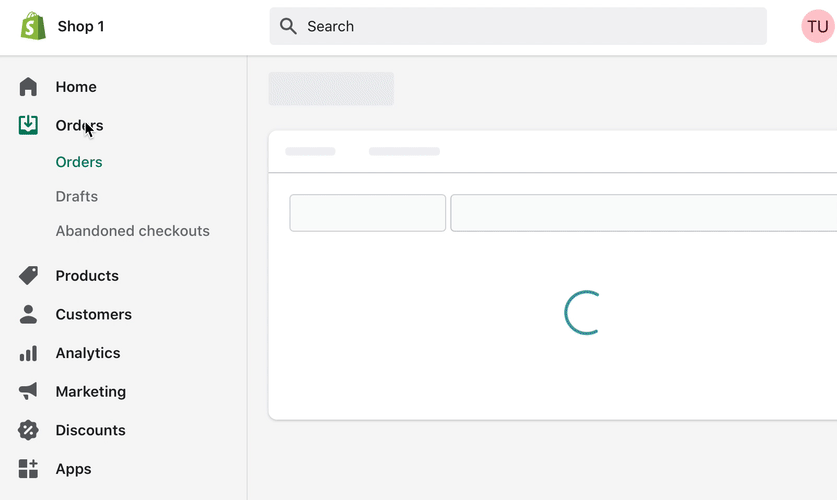Open the Apps section
837x500 pixels.
pos(73,469)
